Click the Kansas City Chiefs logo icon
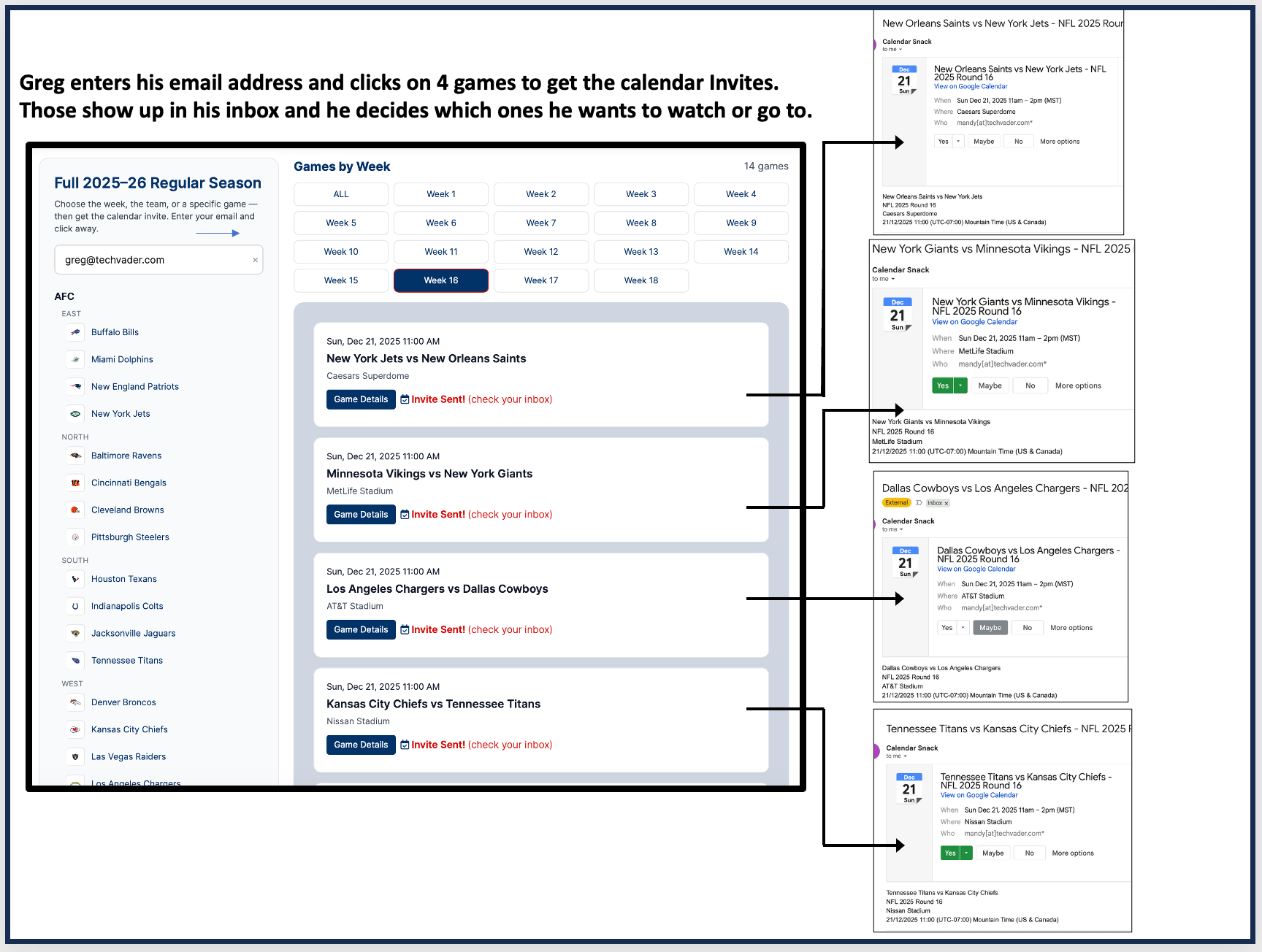 tap(75, 729)
